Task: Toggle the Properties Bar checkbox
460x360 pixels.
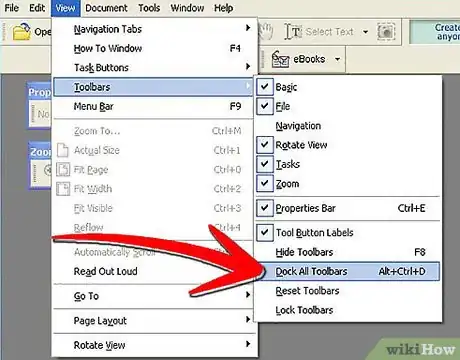Action: pos(265,208)
